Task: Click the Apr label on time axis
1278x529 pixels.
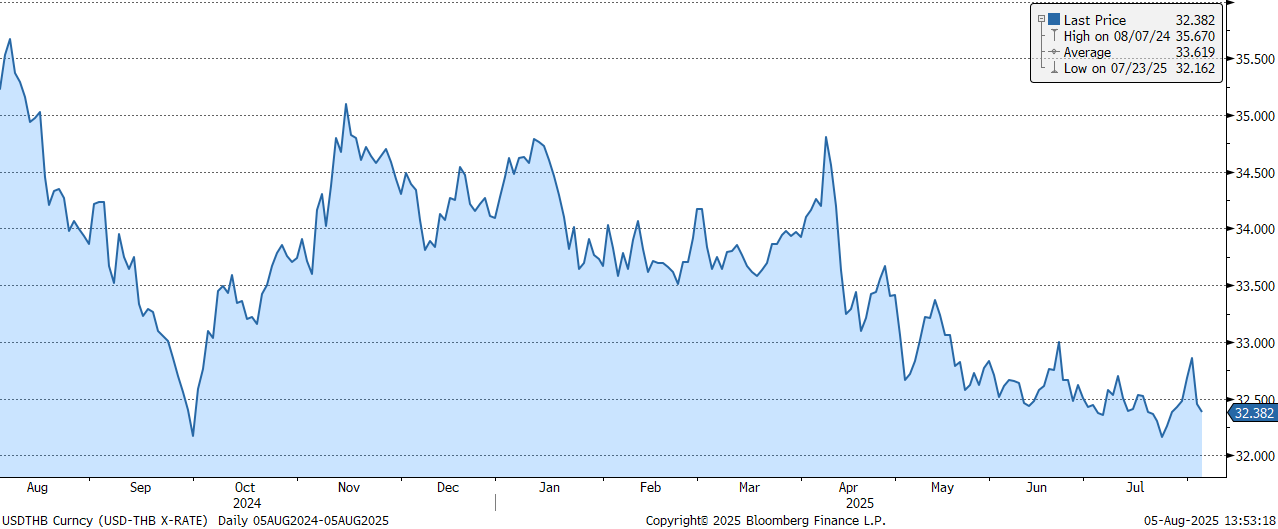Action: coord(847,487)
